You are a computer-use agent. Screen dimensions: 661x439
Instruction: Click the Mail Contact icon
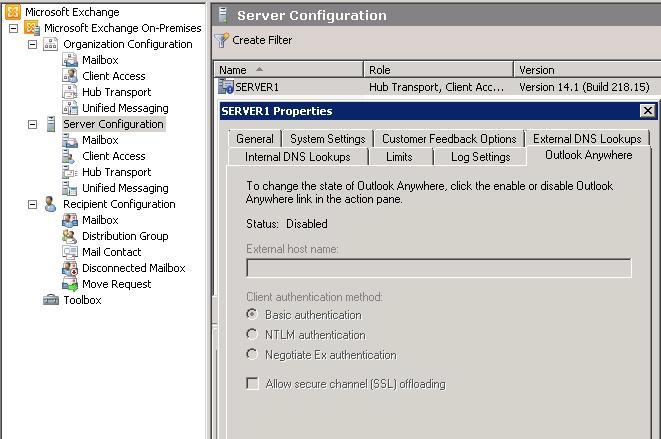(x=70, y=252)
